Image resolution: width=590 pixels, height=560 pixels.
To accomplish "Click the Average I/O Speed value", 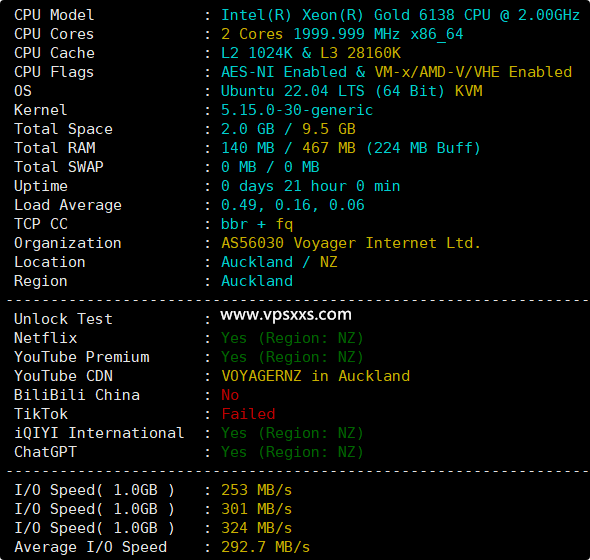I will tap(266, 547).
